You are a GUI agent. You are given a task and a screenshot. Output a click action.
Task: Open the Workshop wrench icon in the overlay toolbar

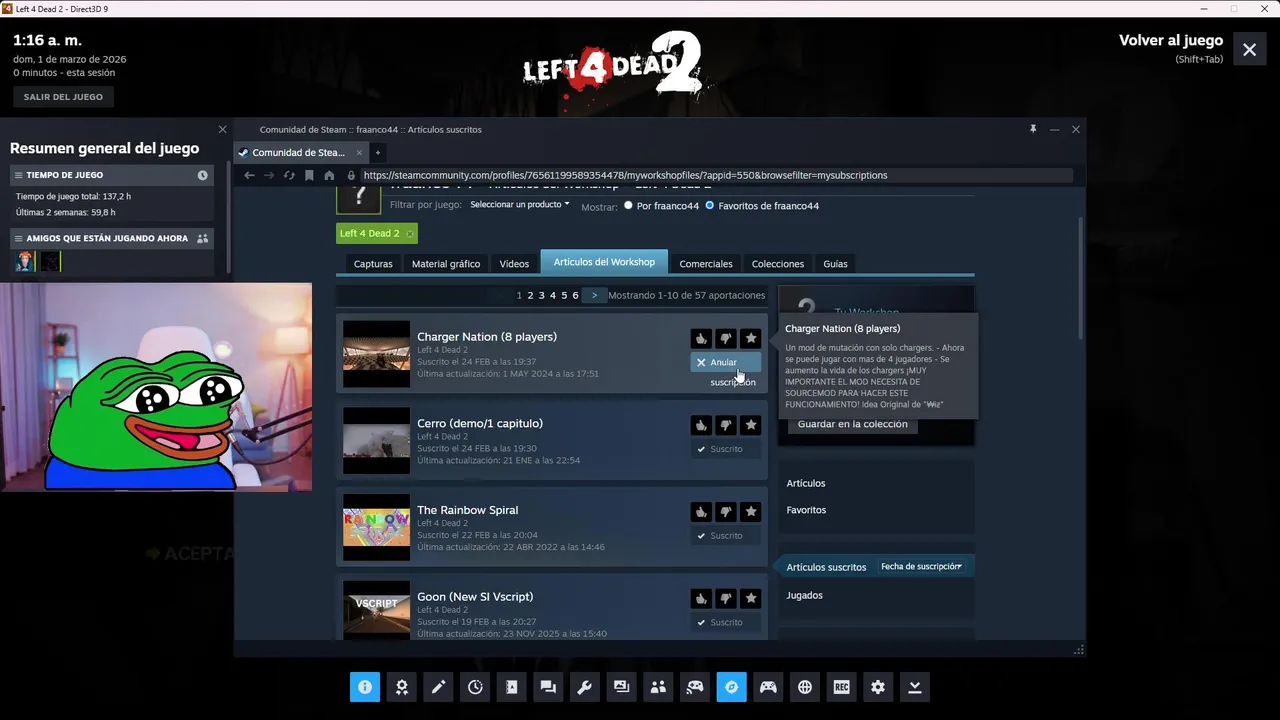click(585, 687)
